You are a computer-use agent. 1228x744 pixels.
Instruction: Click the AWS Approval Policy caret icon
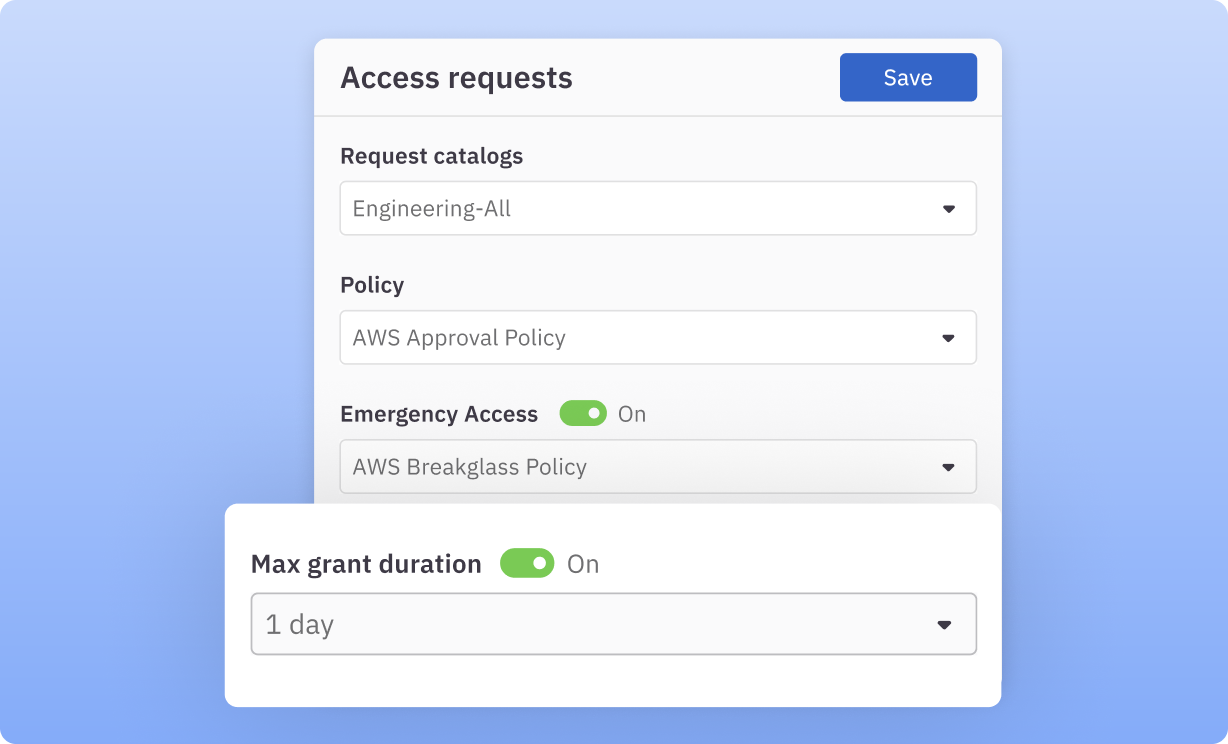(x=948, y=337)
